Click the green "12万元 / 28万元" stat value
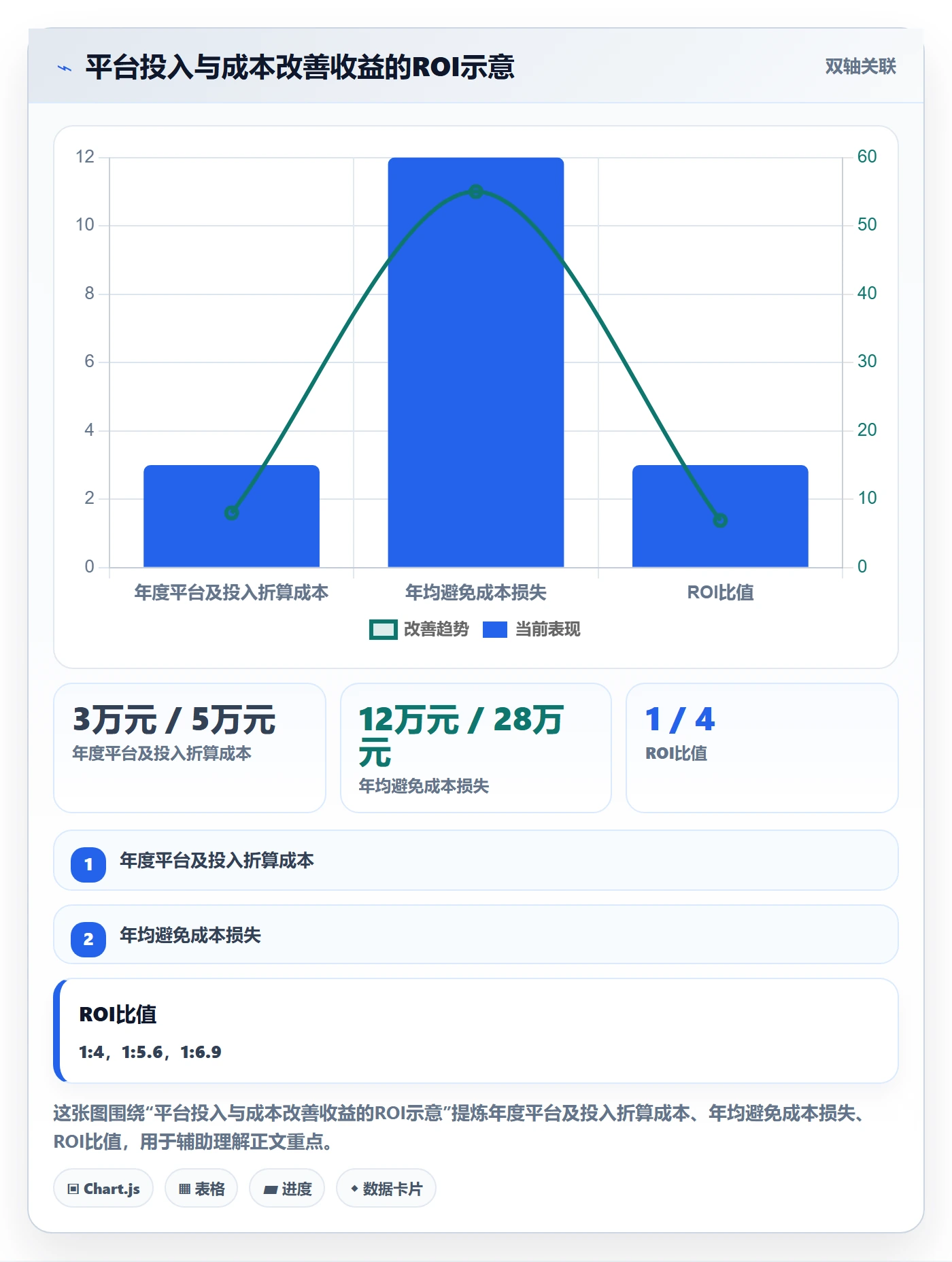Screen dimensions: 952x1262 click(461, 736)
